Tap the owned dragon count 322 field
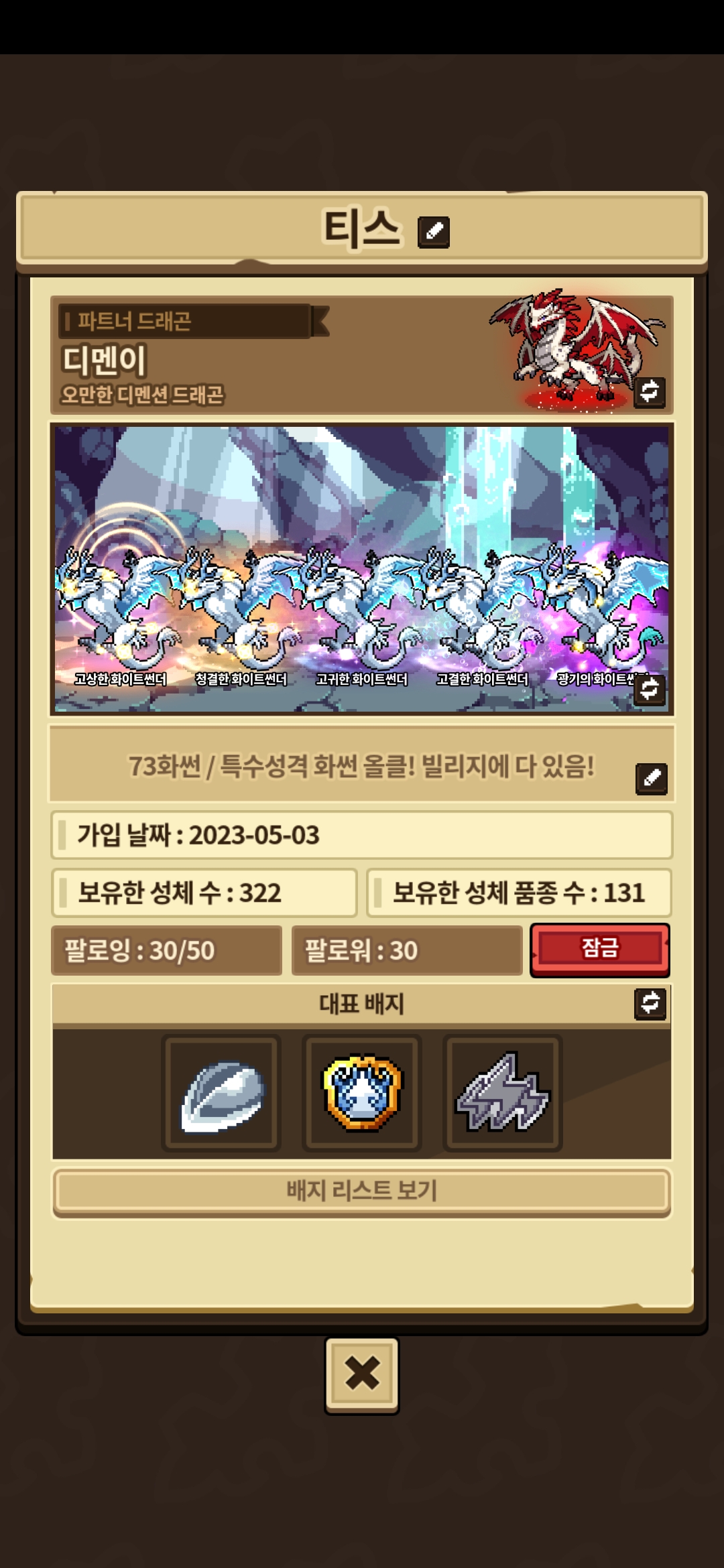The width and height of the screenshot is (724, 1568). click(x=204, y=893)
